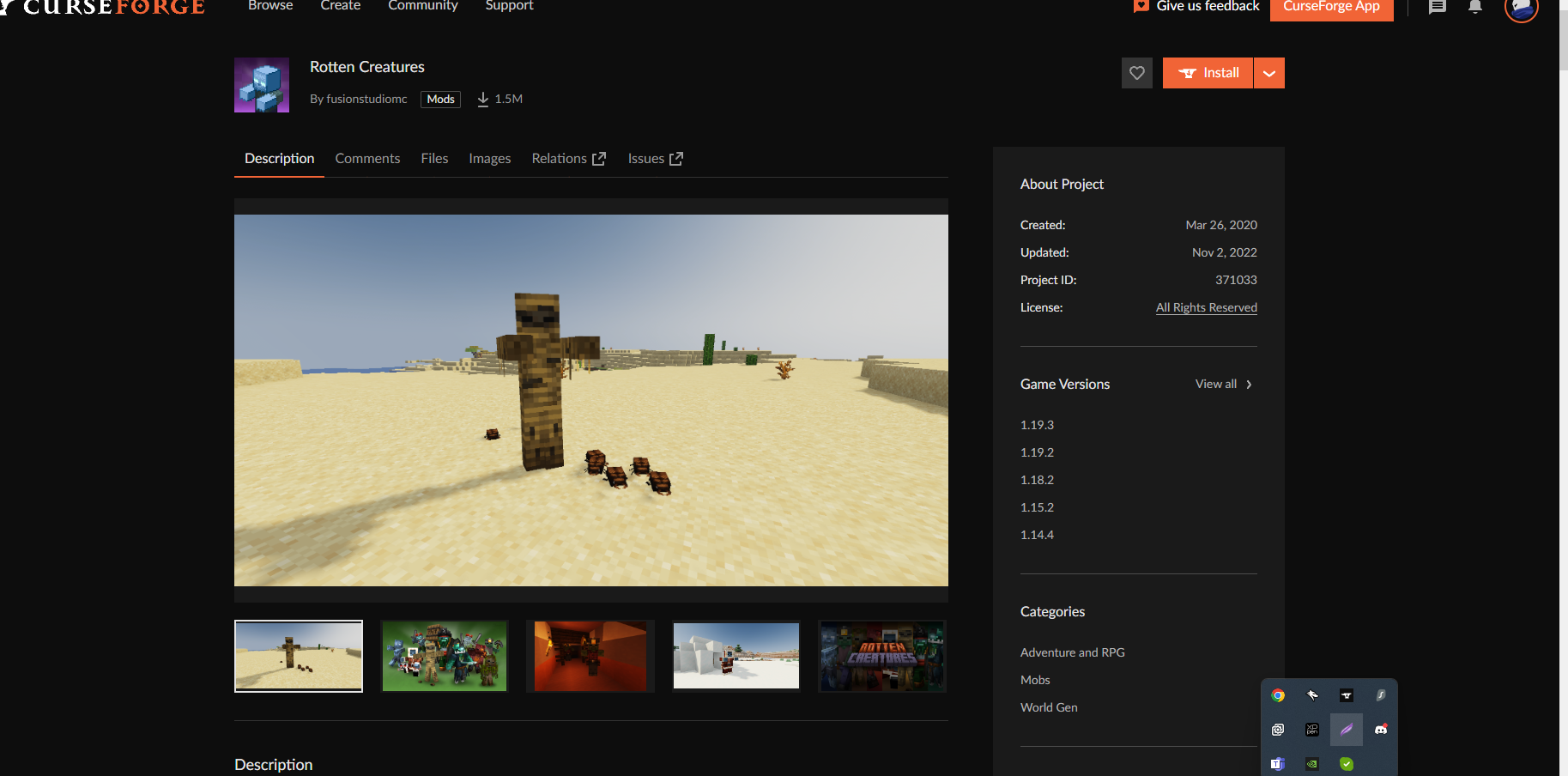1568x776 pixels.
Task: Click the Rotten Creatures project icon
Action: pos(262,85)
